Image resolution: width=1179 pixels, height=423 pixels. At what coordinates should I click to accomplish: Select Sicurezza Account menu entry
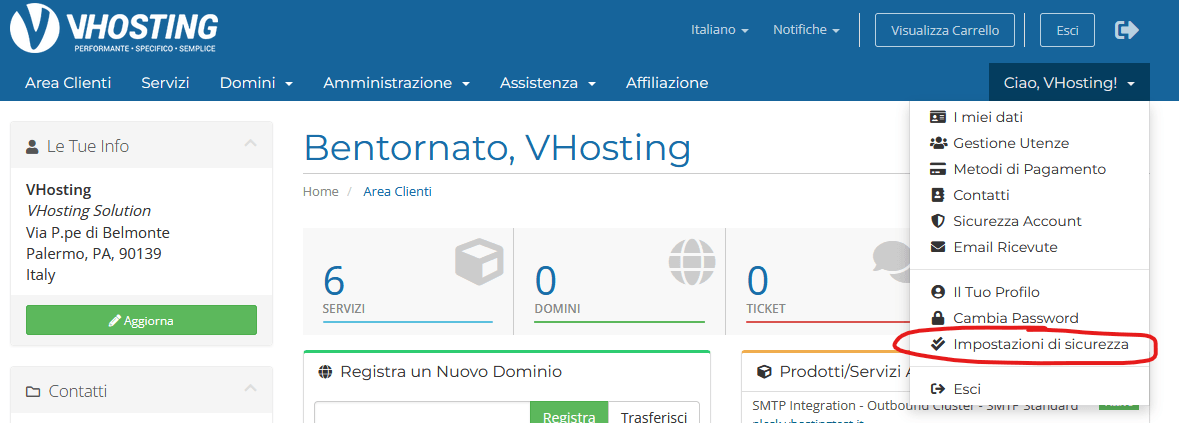tap(1029, 221)
